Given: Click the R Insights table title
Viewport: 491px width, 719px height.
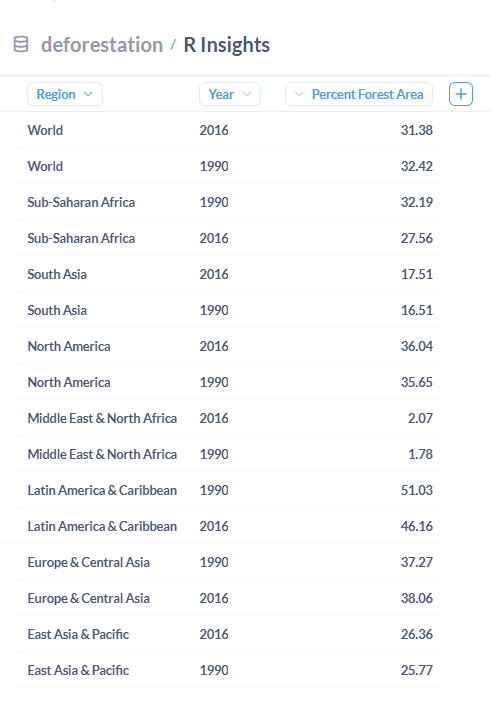Looking at the screenshot, I should pos(226,45).
